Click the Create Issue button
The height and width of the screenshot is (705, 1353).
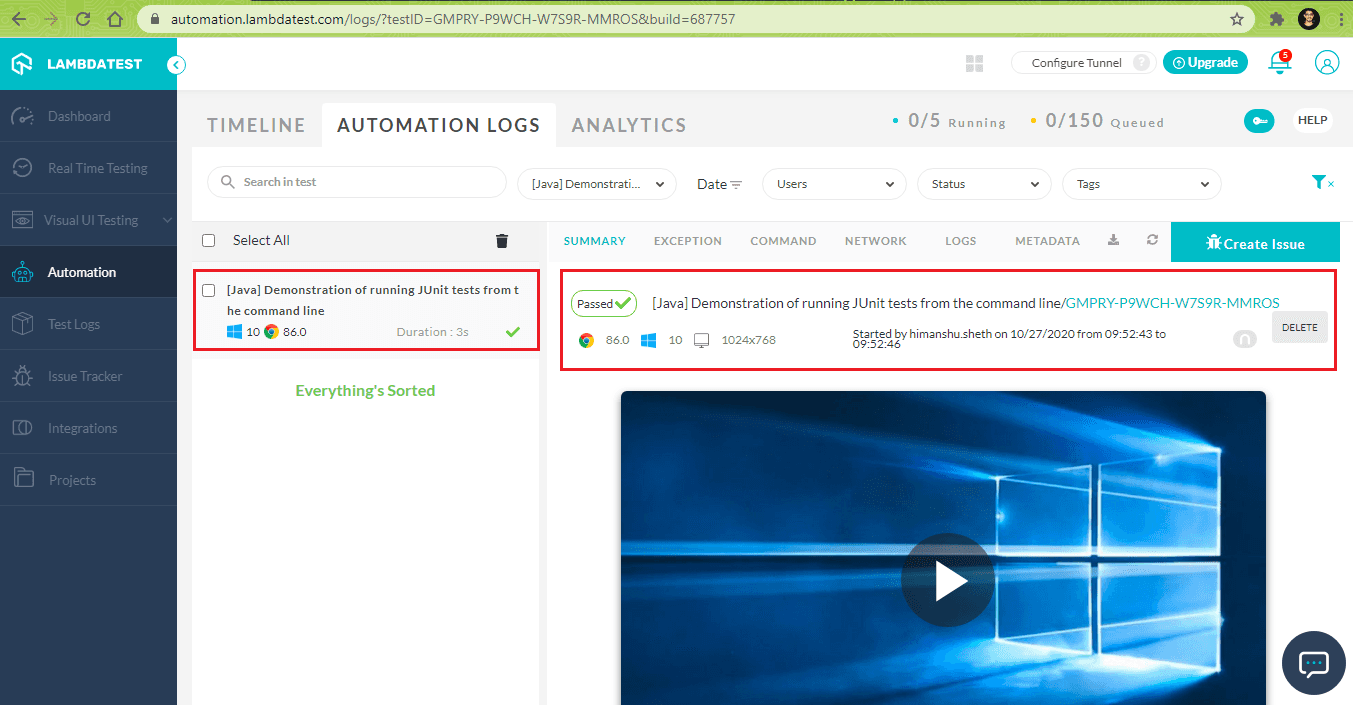[x=1254, y=243]
